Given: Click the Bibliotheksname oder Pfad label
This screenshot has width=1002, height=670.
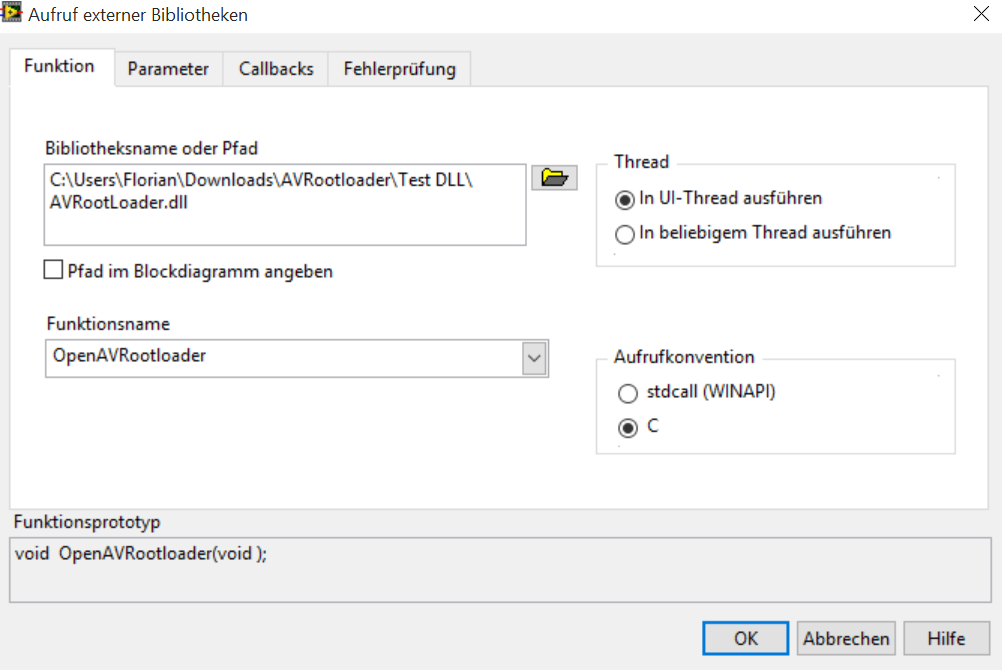Looking at the screenshot, I should click(151, 148).
